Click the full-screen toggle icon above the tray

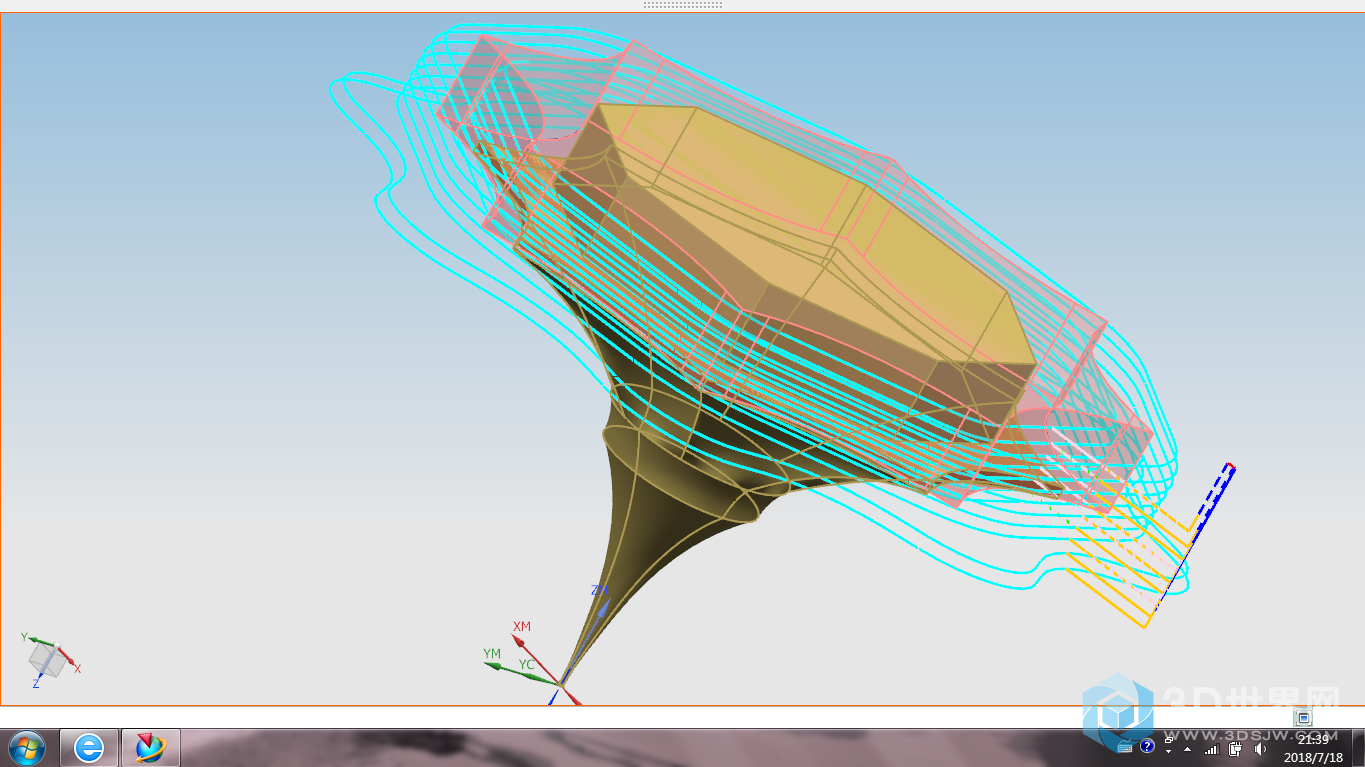1303,718
